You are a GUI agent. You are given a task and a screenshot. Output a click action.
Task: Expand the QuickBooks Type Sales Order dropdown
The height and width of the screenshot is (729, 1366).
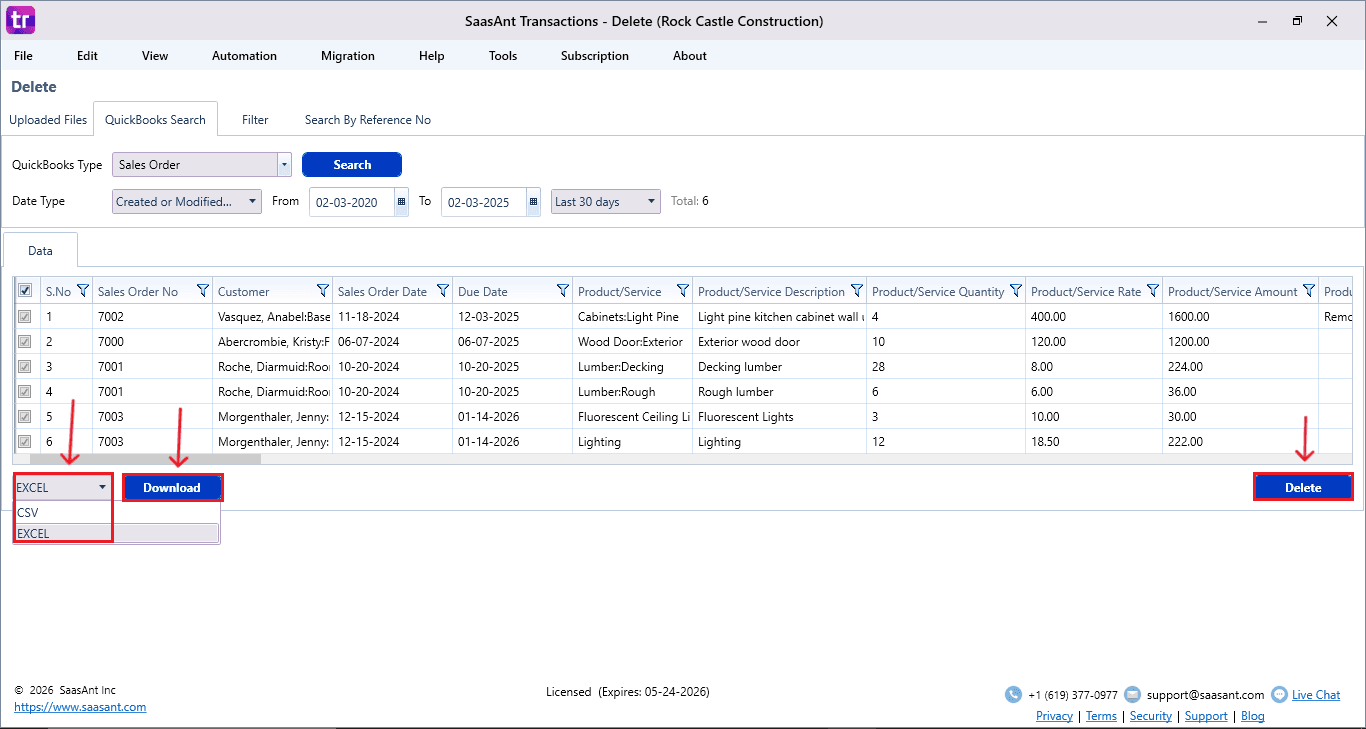(x=284, y=165)
